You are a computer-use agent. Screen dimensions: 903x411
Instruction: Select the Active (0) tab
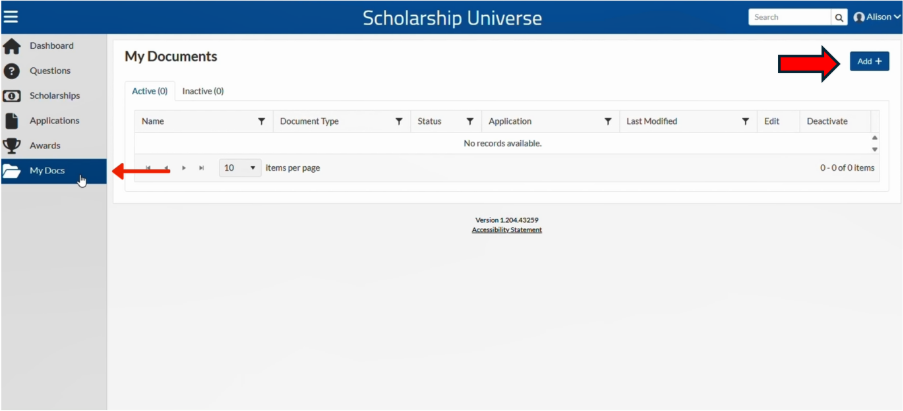(x=150, y=91)
